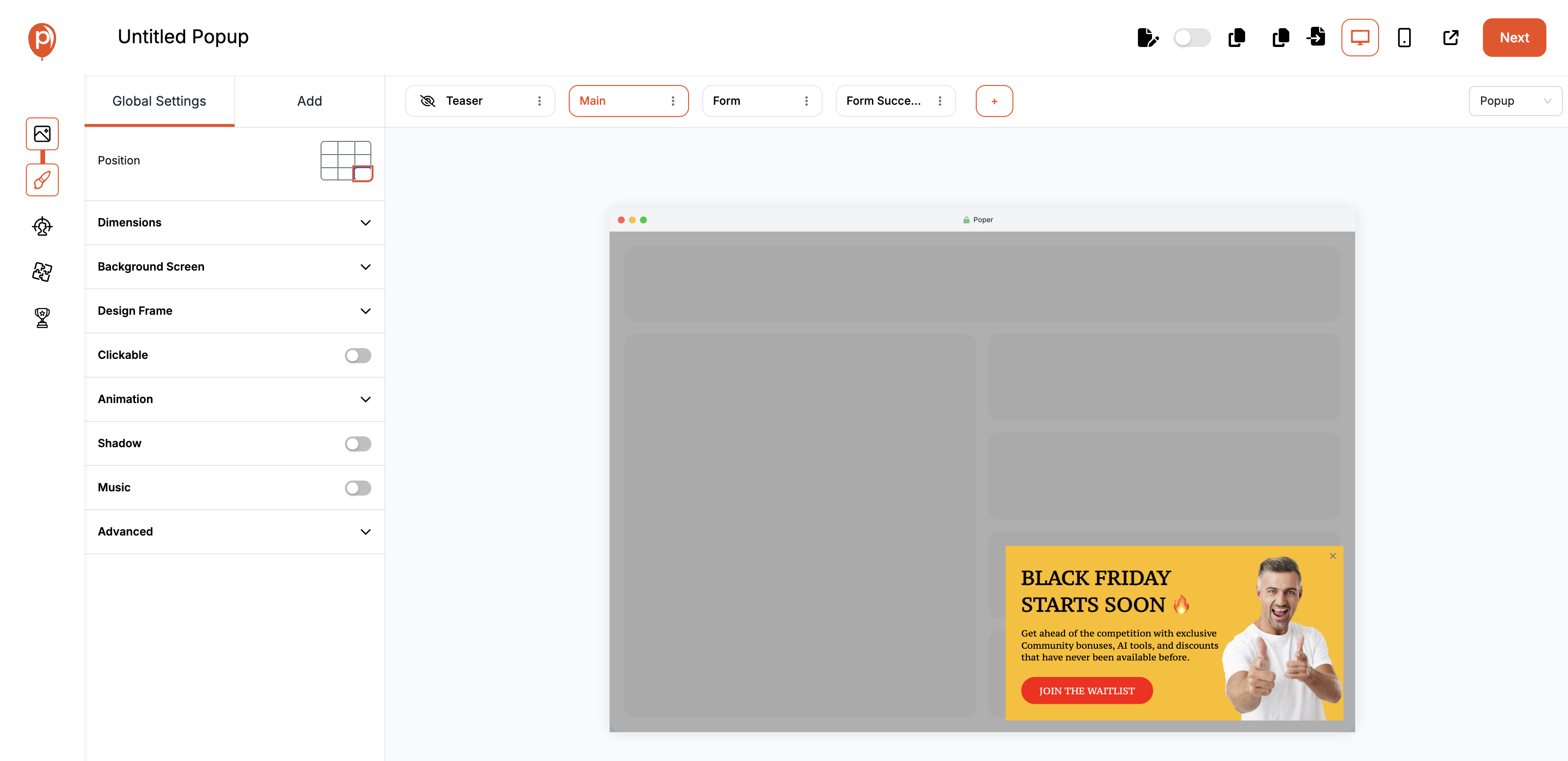Viewport: 1568px width, 761px height.
Task: Select the brush styling icon in left sidebar
Action: tap(41, 180)
